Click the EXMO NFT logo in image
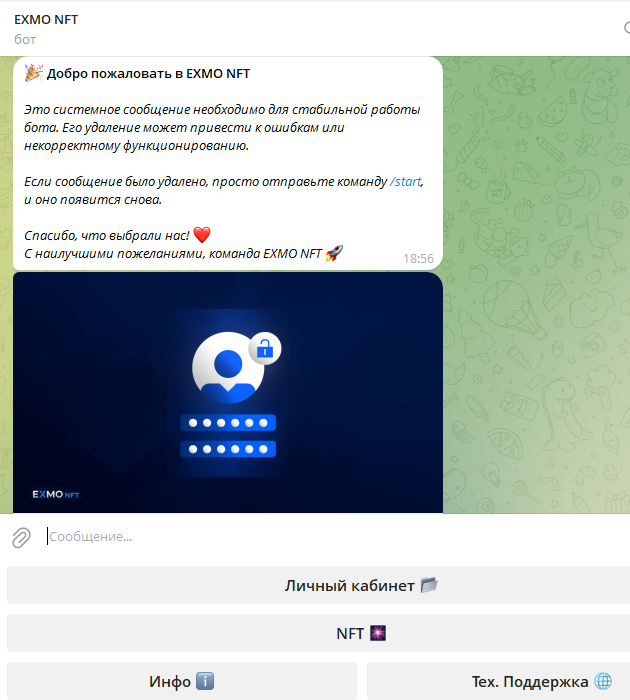The height and width of the screenshot is (700, 630). (x=55, y=494)
